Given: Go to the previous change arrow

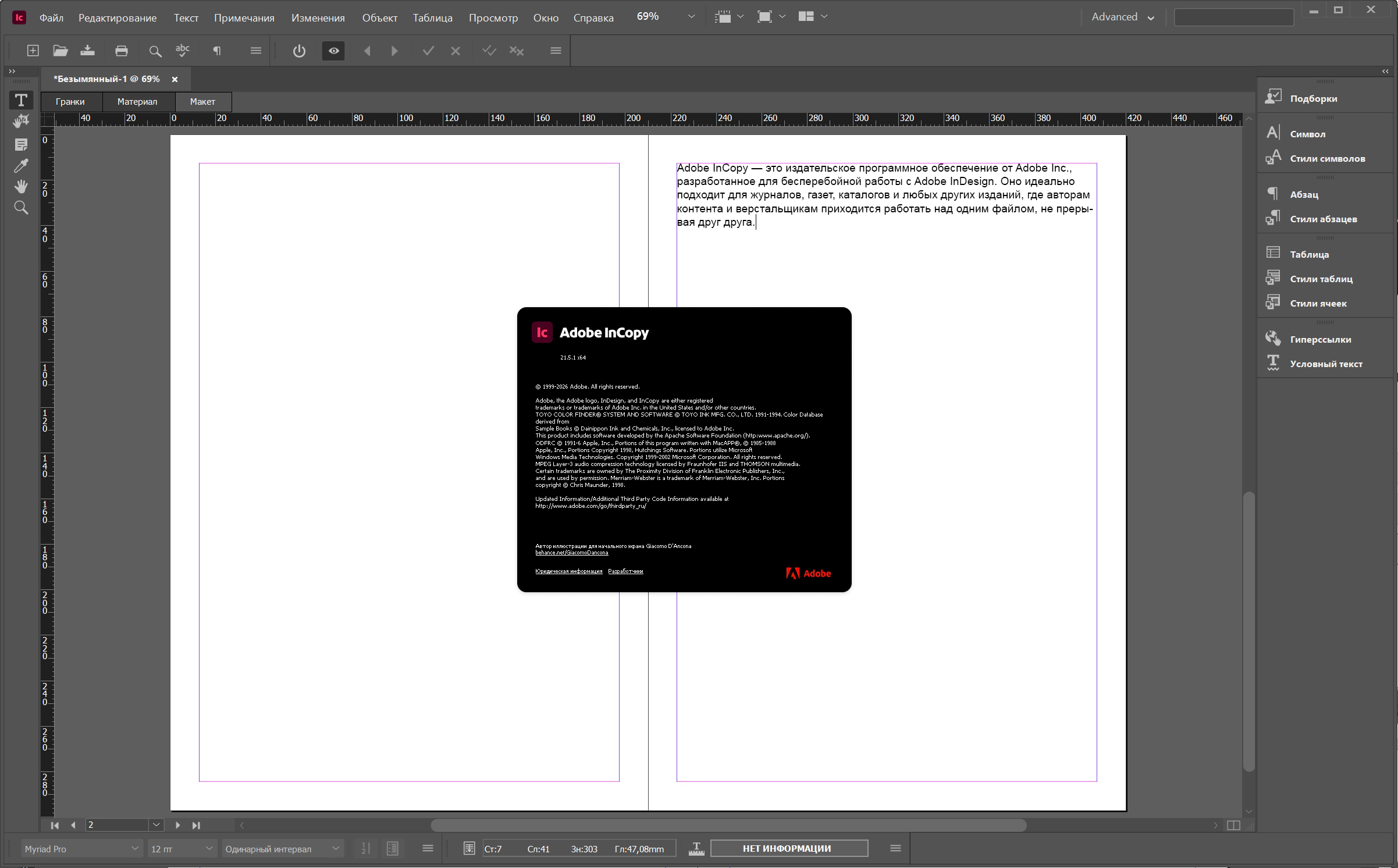Looking at the screenshot, I should [367, 51].
